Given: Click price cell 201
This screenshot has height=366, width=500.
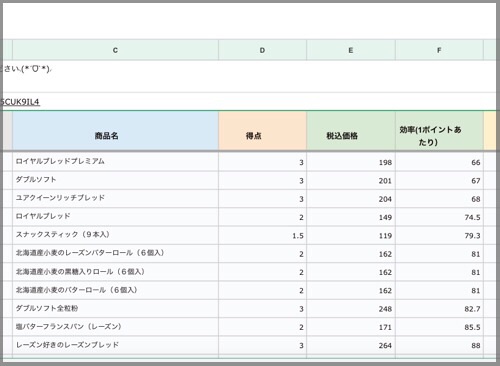Looking at the screenshot, I should click(351, 180).
